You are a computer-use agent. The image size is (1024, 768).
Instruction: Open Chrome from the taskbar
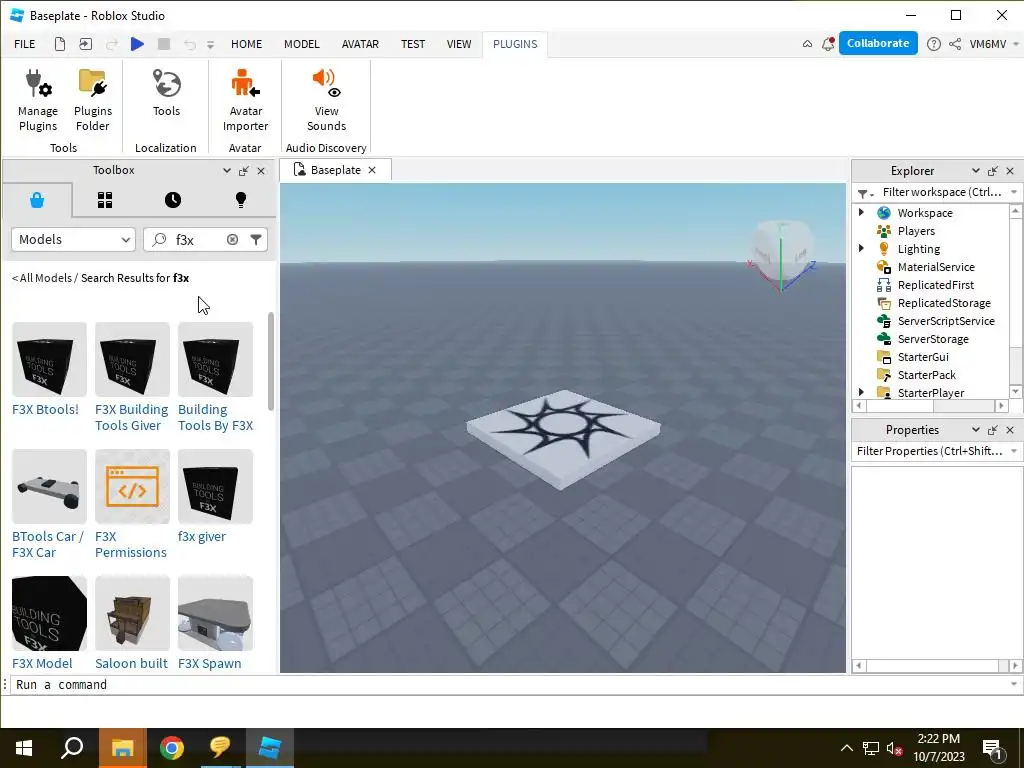172,748
